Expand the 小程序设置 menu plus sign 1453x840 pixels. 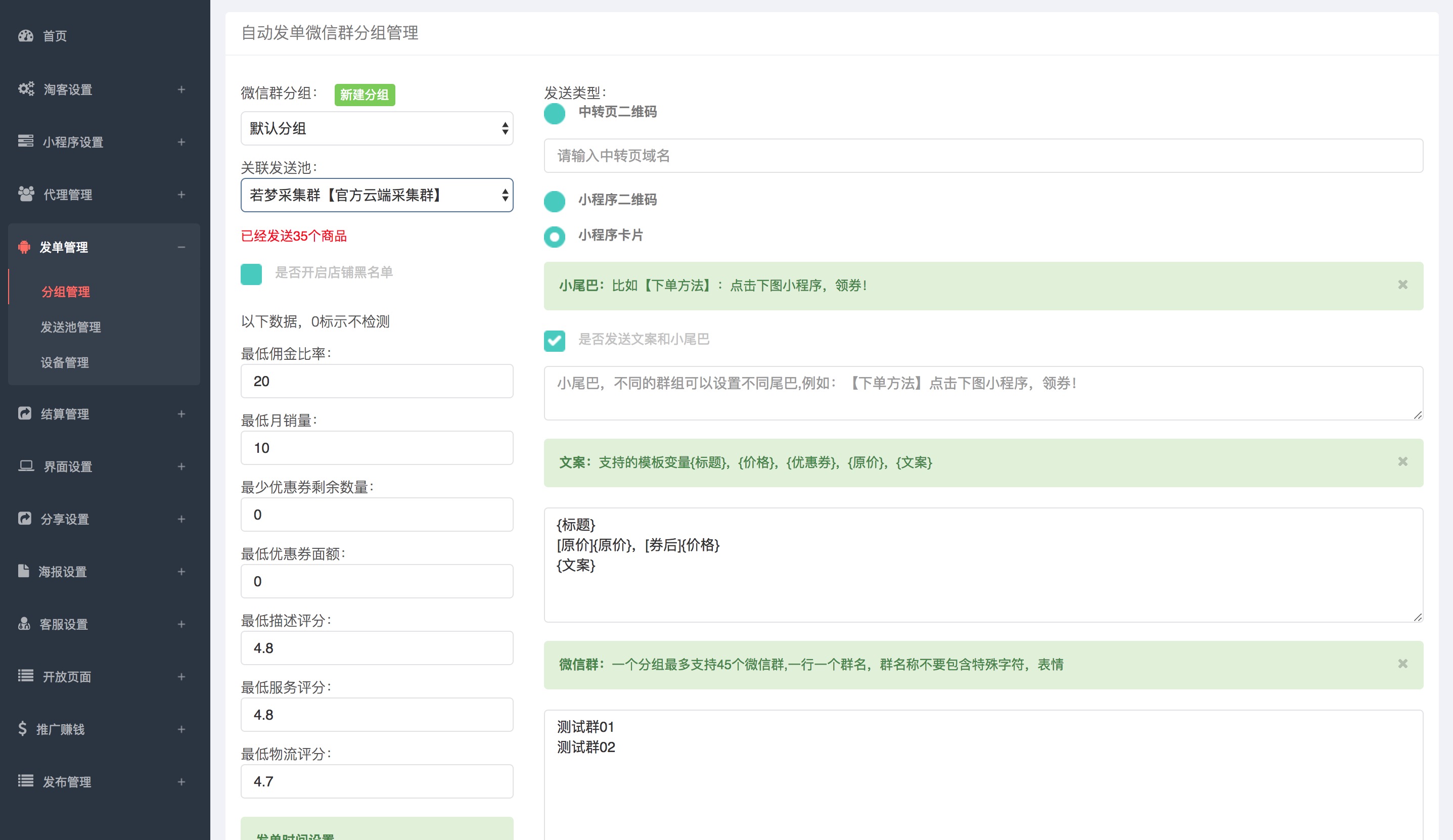(181, 142)
